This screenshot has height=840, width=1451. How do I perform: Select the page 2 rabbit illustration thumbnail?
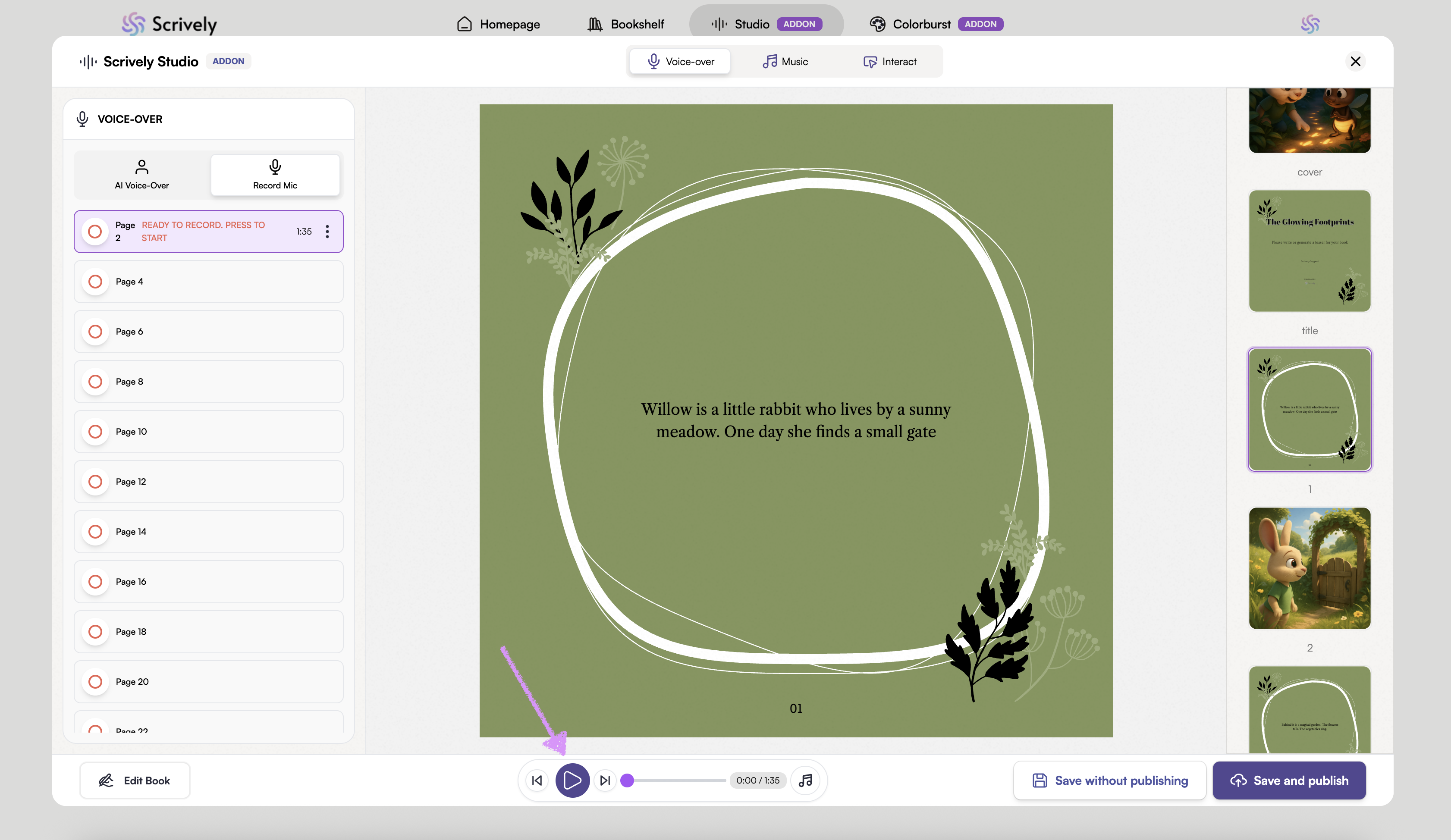(x=1310, y=567)
